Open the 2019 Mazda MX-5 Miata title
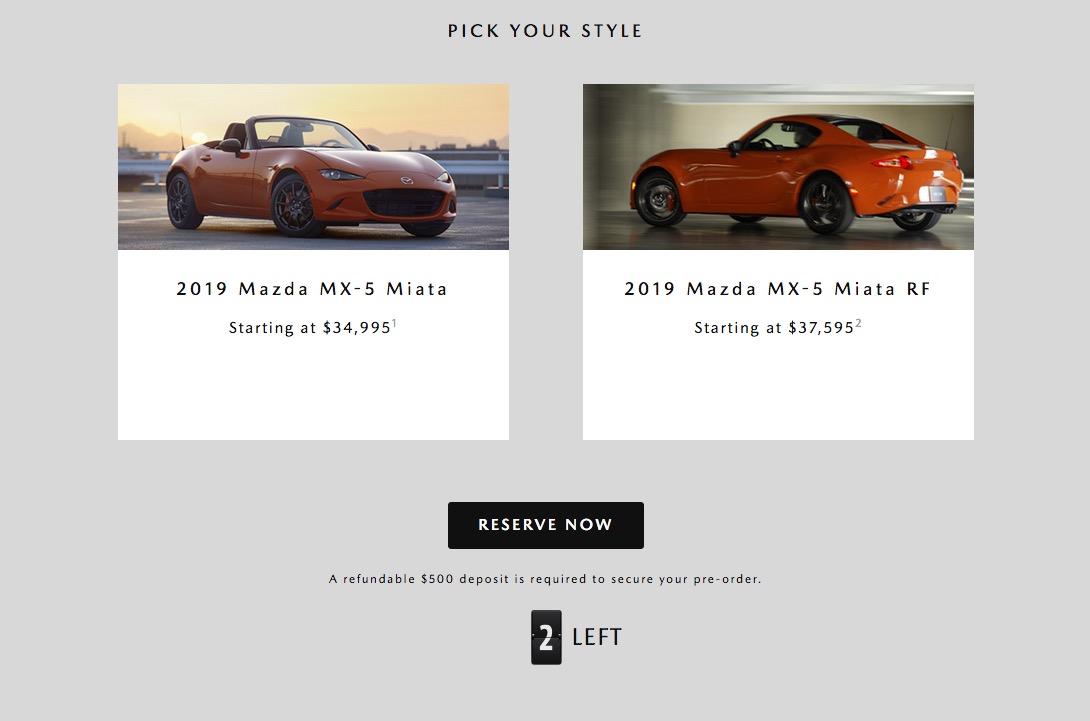 click(x=312, y=289)
